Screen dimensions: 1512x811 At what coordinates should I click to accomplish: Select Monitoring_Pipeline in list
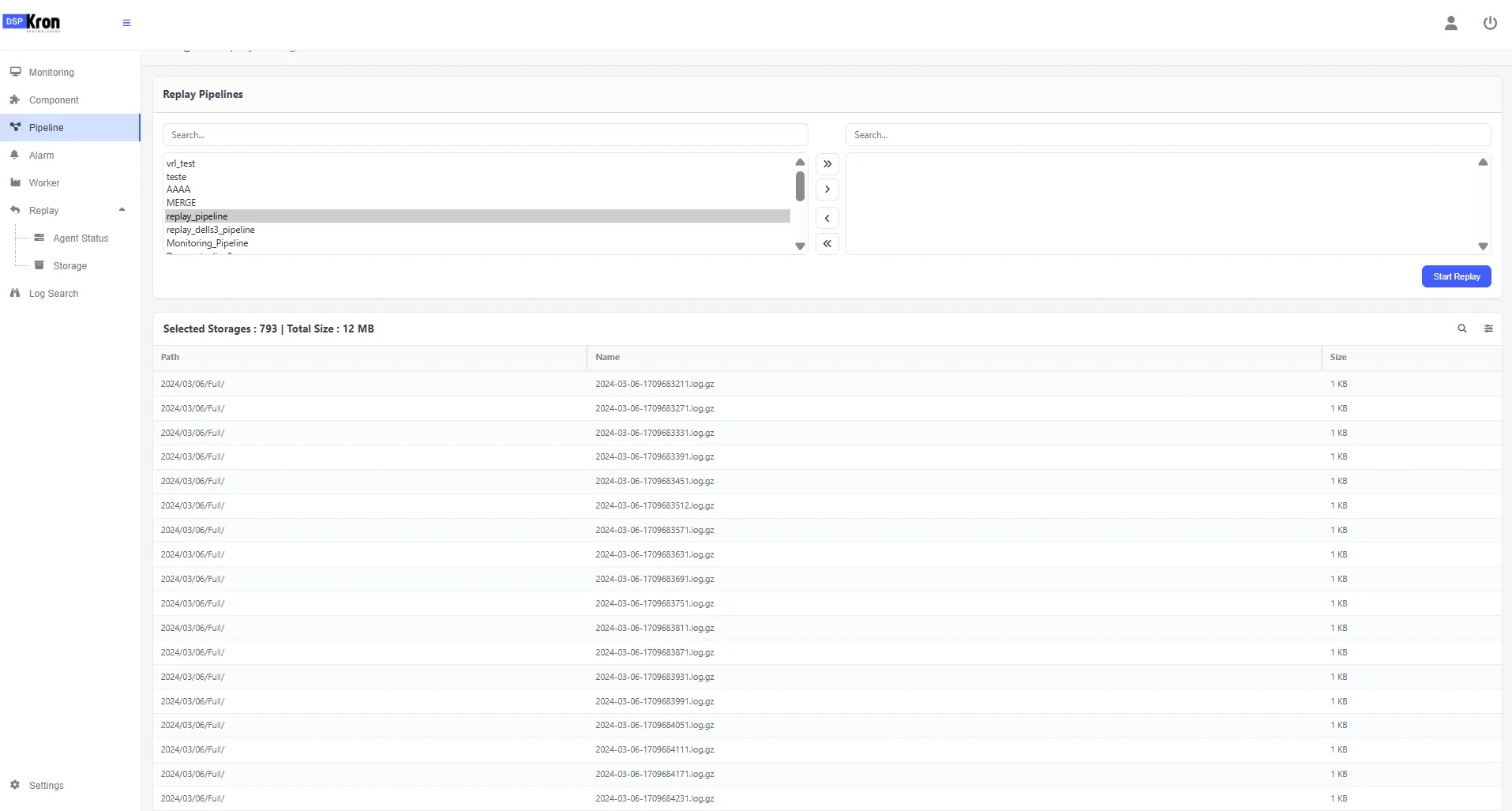tap(478, 243)
